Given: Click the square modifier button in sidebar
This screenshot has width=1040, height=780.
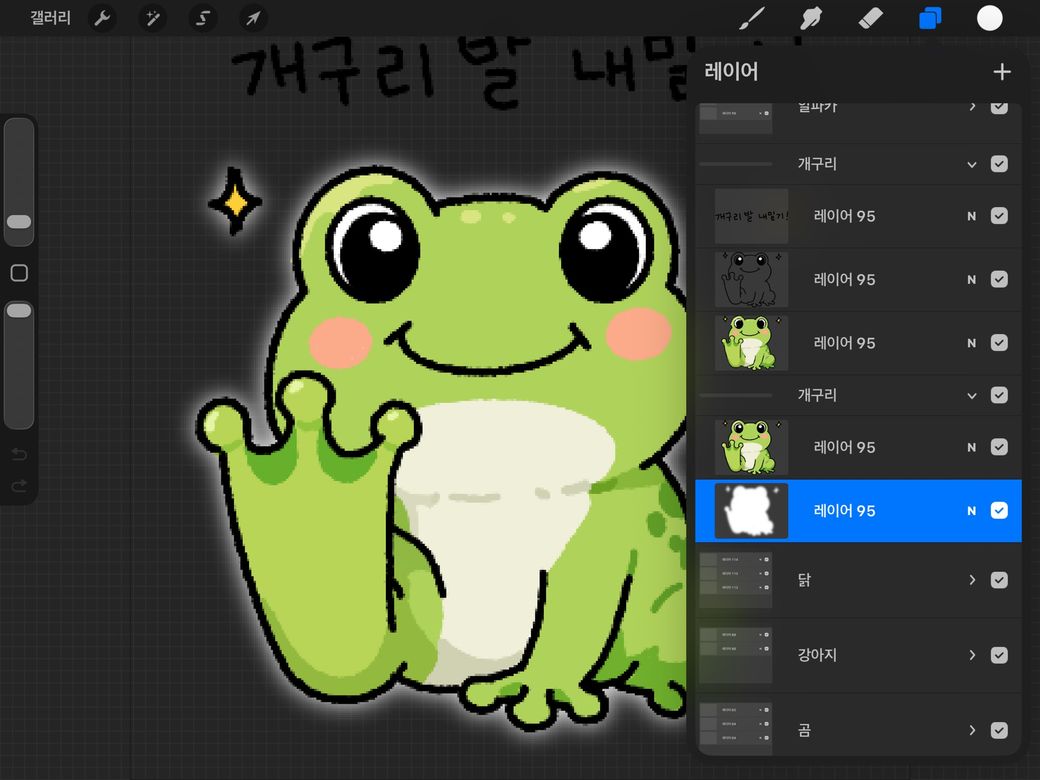Looking at the screenshot, I should point(19,273).
